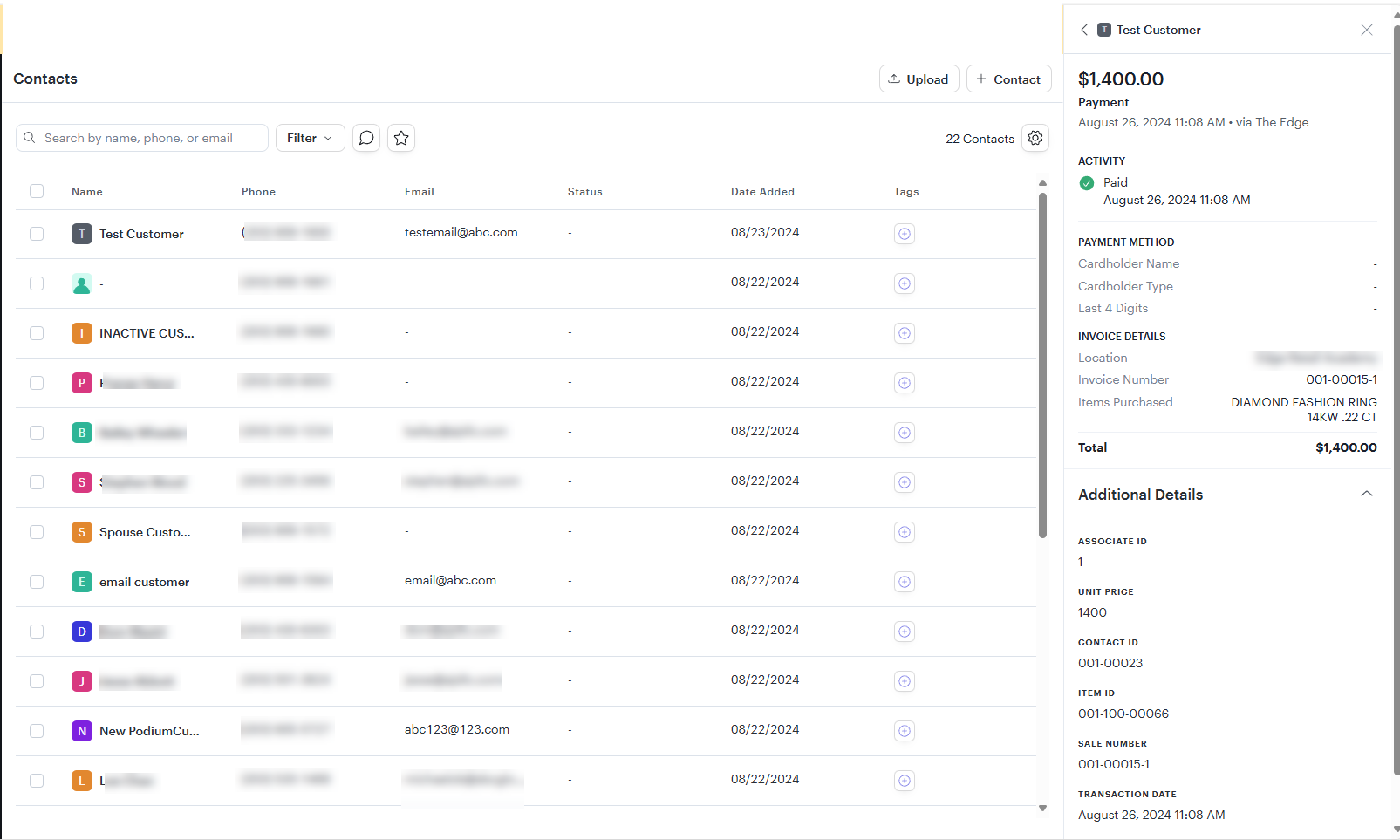Click the Name column header
1400x840 pixels.
(87, 192)
